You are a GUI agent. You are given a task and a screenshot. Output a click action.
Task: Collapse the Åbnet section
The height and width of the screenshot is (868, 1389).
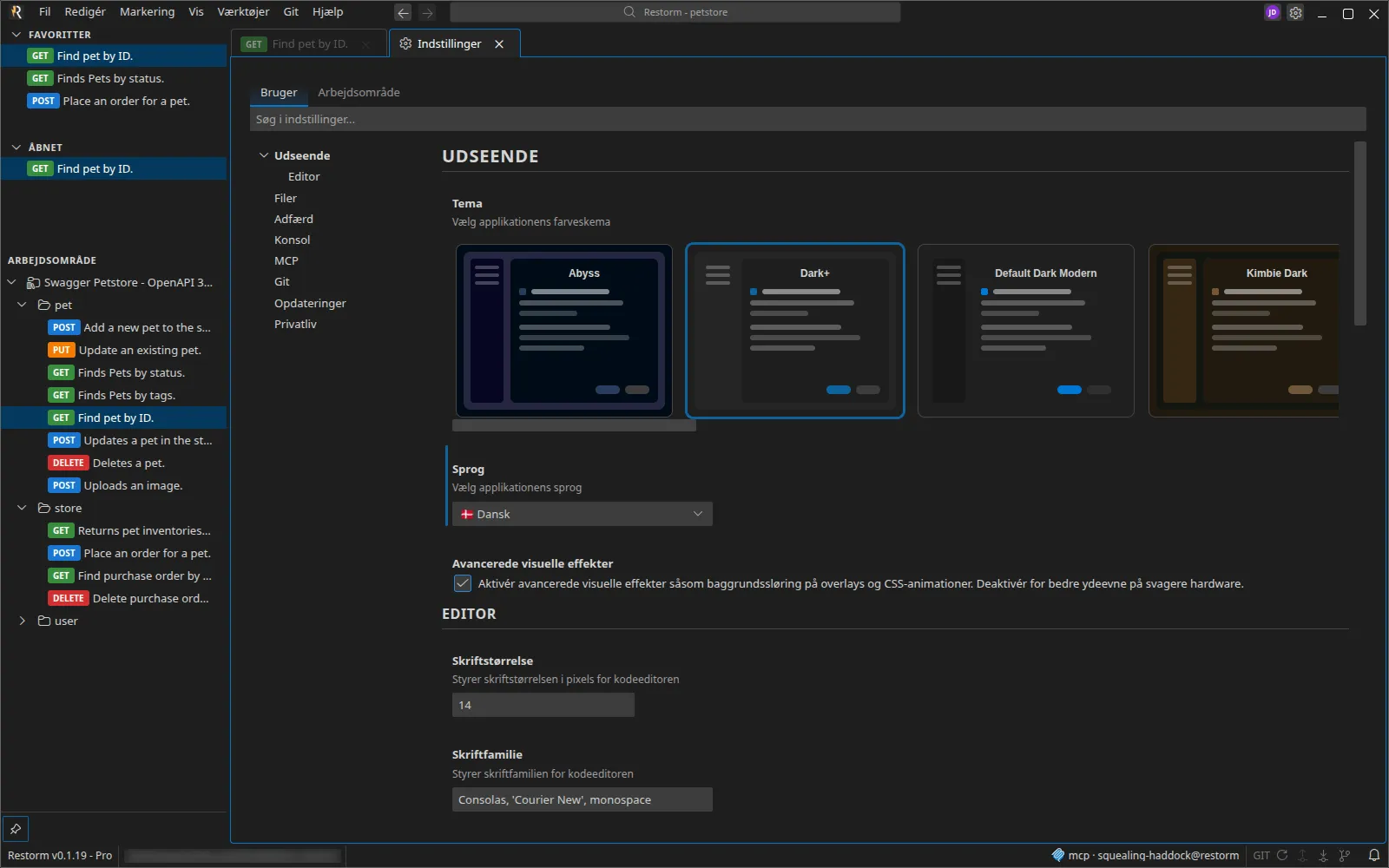tap(16, 148)
